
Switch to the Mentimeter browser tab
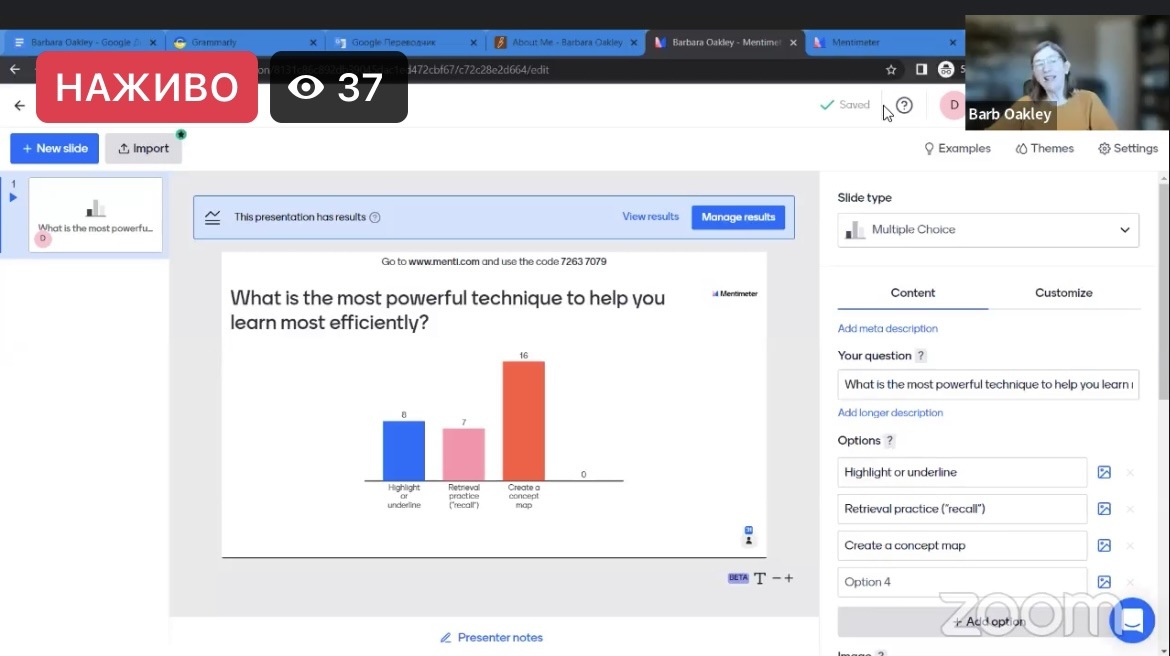click(x=884, y=43)
